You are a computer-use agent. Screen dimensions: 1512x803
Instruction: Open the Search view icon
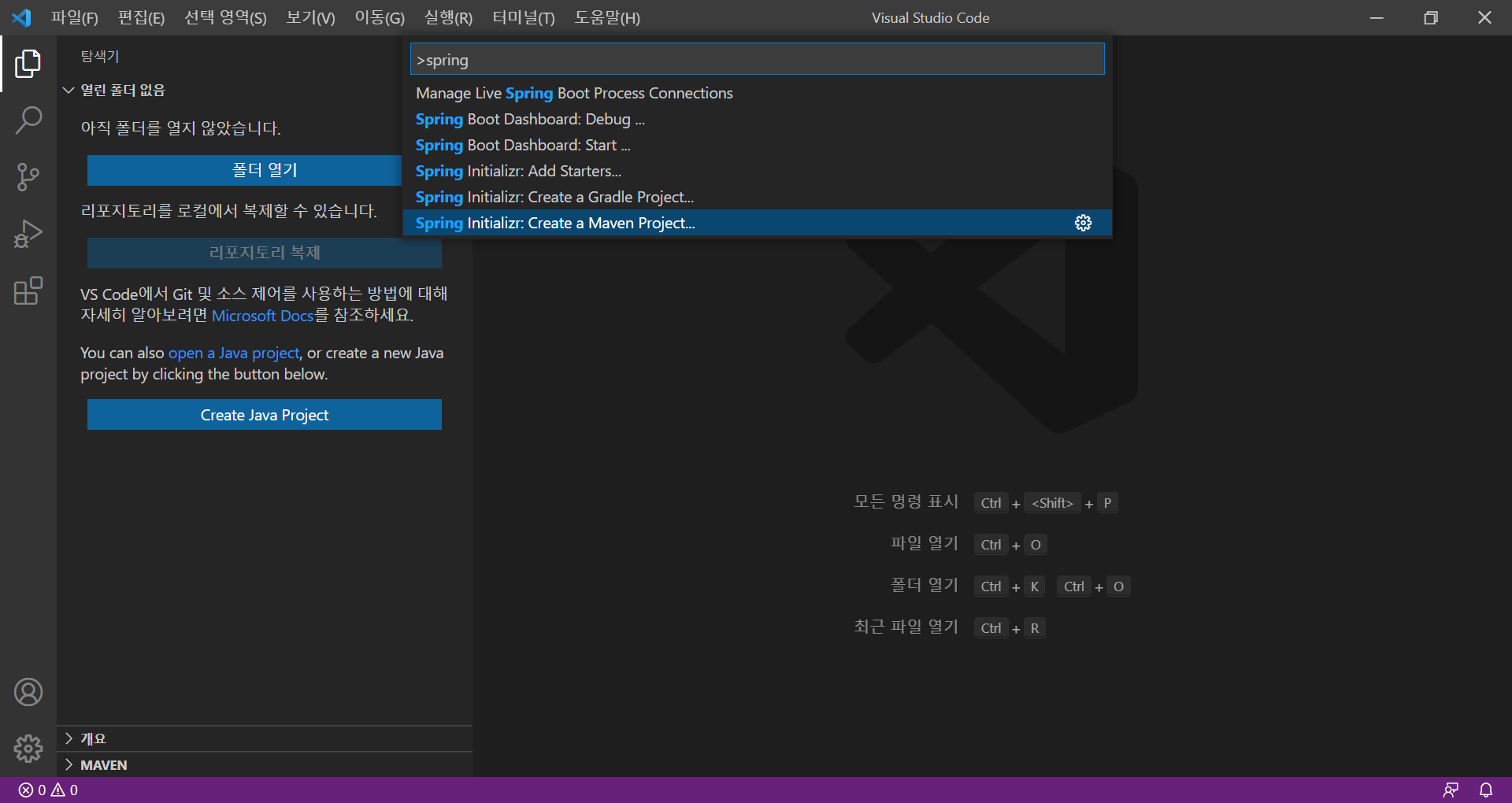pos(28,120)
